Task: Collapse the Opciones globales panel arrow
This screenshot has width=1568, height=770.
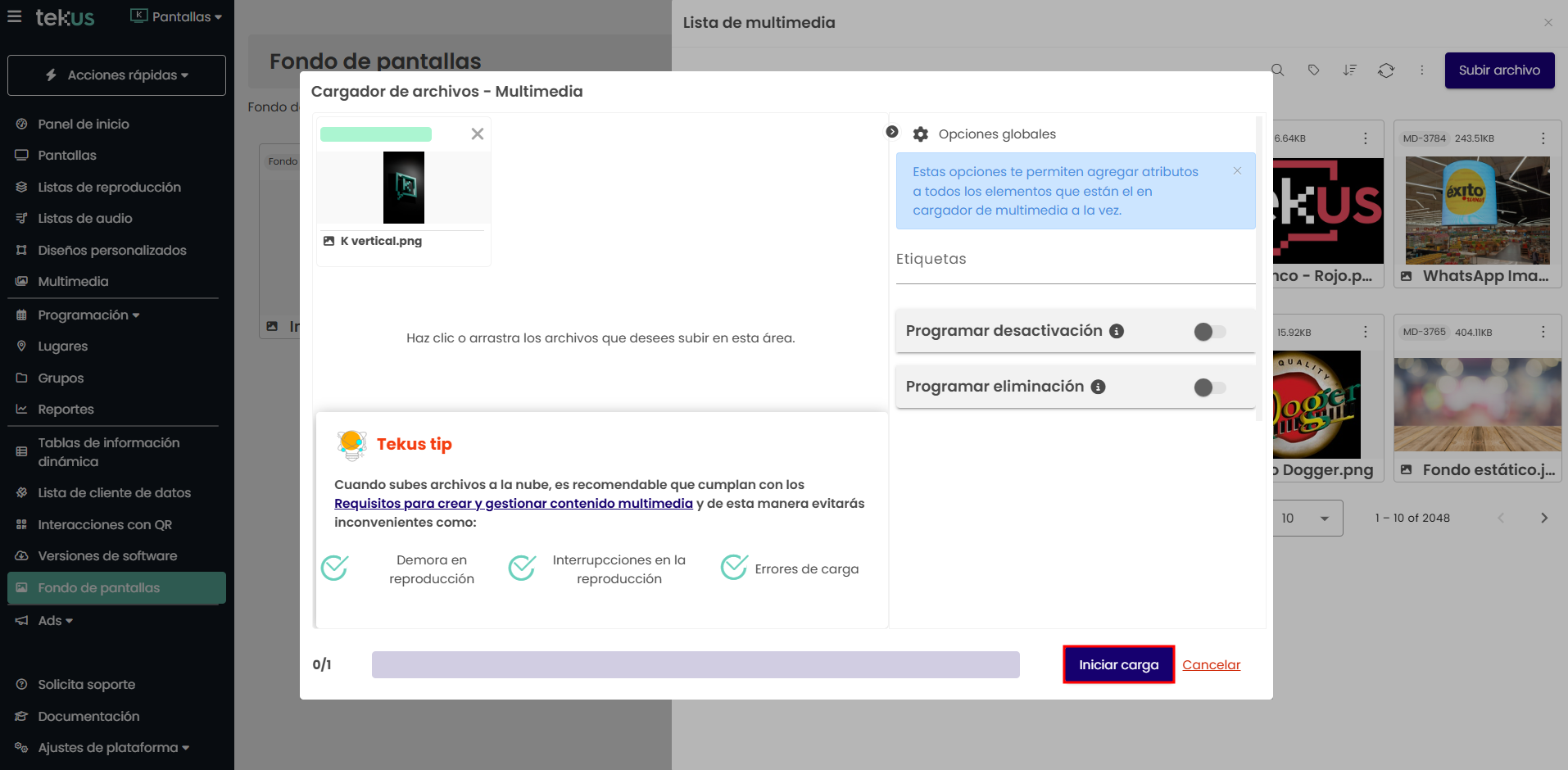Action: tap(892, 132)
